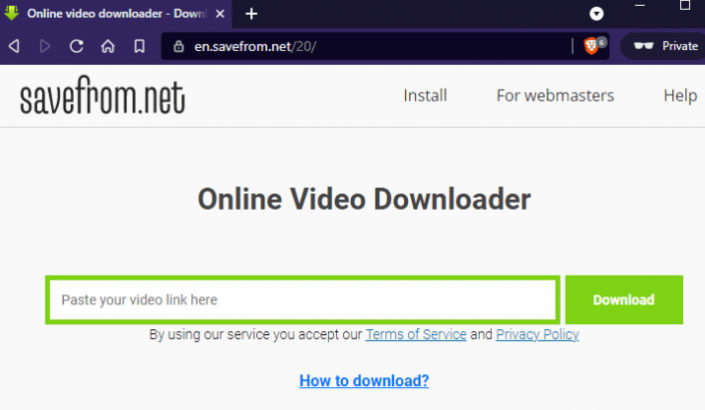The image size is (705, 410).
Task: Bookmark this page with the bookmark icon
Action: tap(139, 46)
